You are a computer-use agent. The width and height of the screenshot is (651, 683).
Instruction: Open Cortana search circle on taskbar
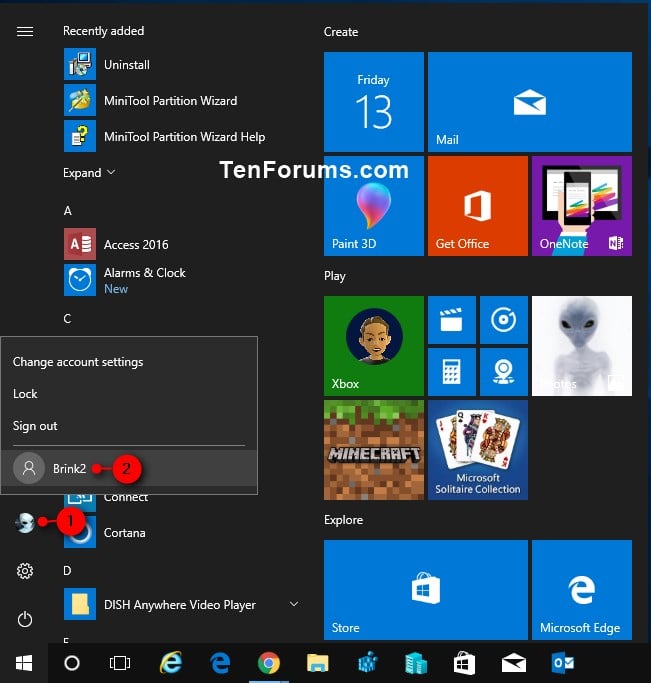[72, 663]
